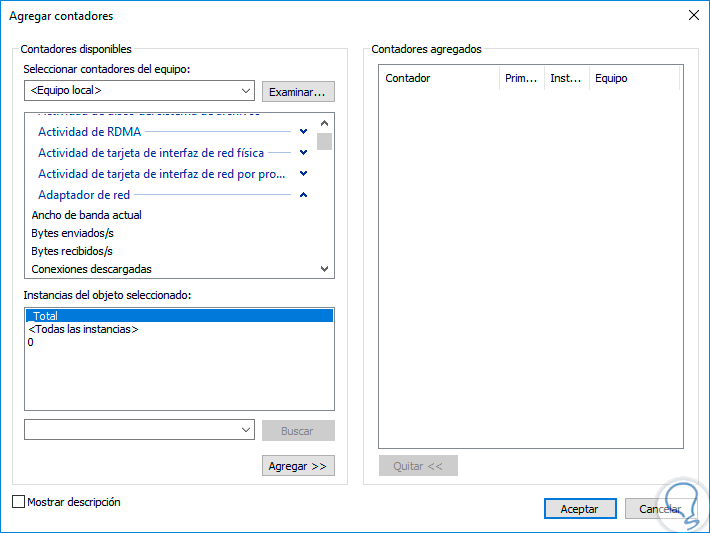Select <Todas las instancias> in instance list
Viewport: 710px width, 533px height.
point(84,329)
